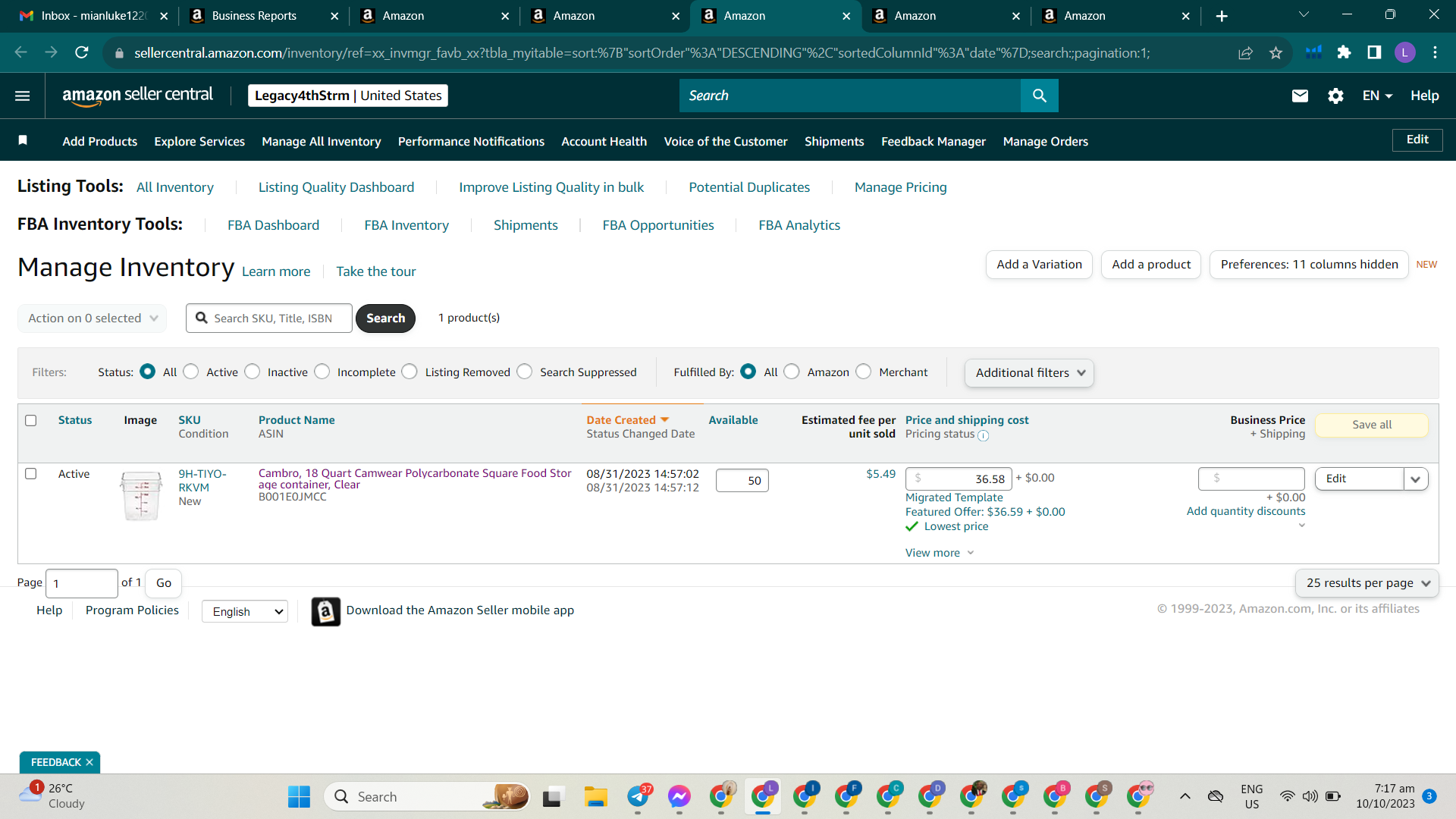Open the Chrome three-dot menu
This screenshot has height=819, width=1456.
(1435, 52)
